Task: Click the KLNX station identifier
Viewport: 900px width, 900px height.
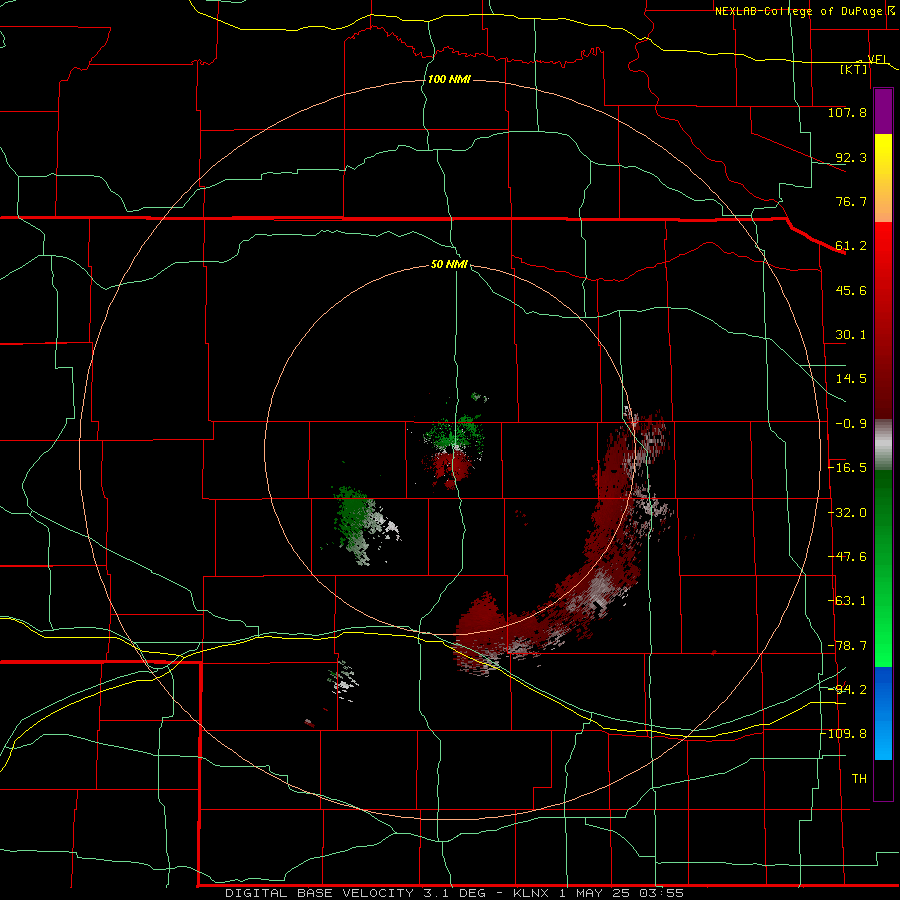Action: tap(531, 893)
